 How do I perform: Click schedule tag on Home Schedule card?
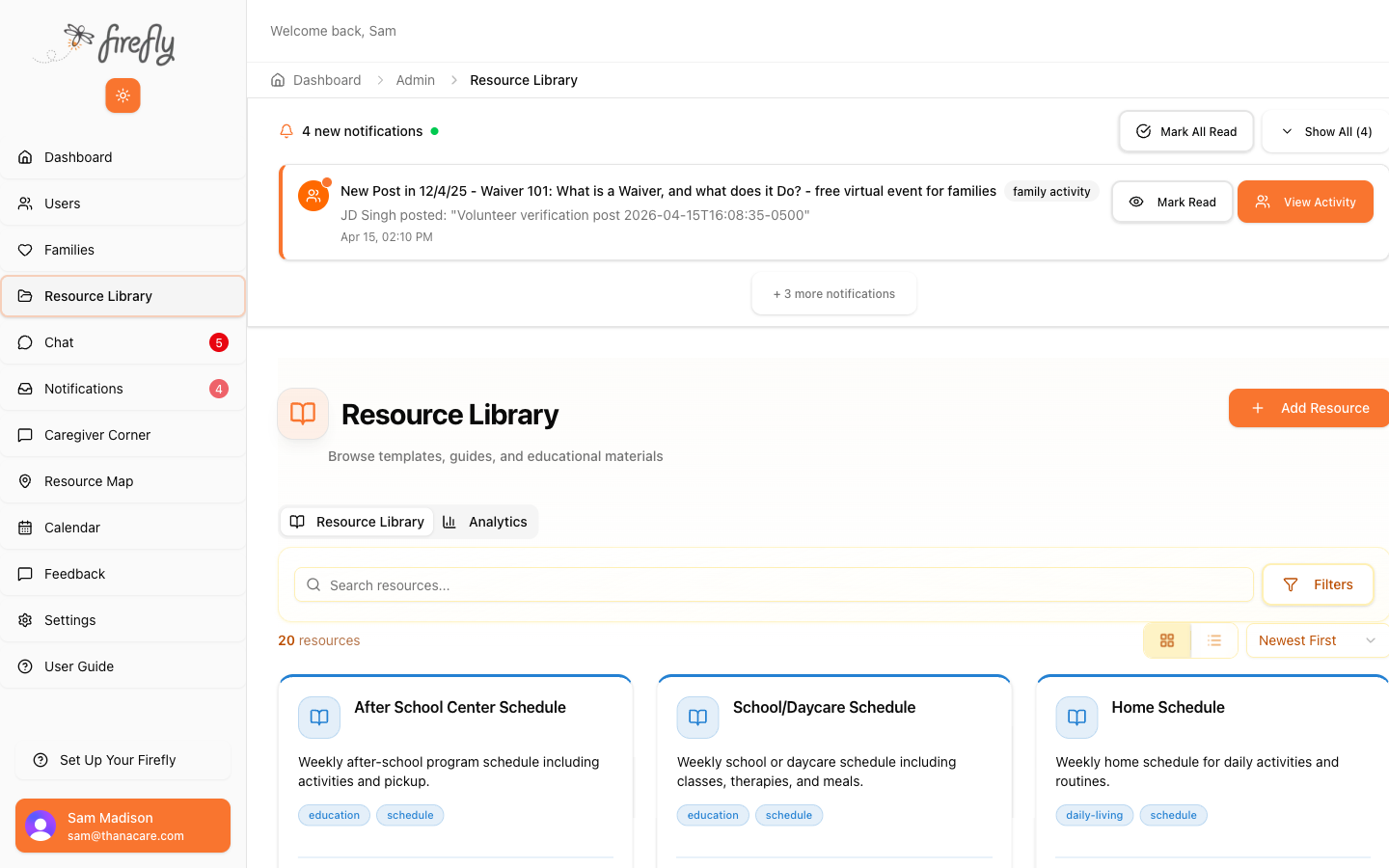pyautogui.click(x=1173, y=815)
